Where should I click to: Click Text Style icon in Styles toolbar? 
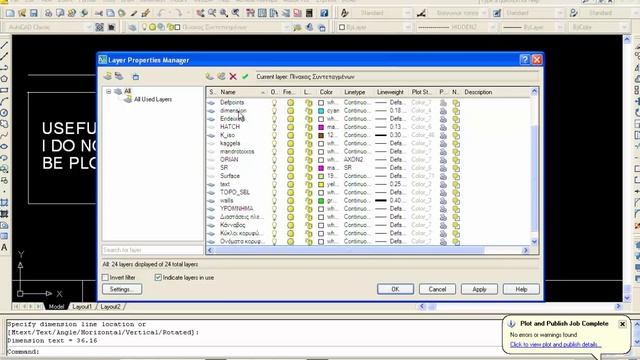tap(344, 13)
